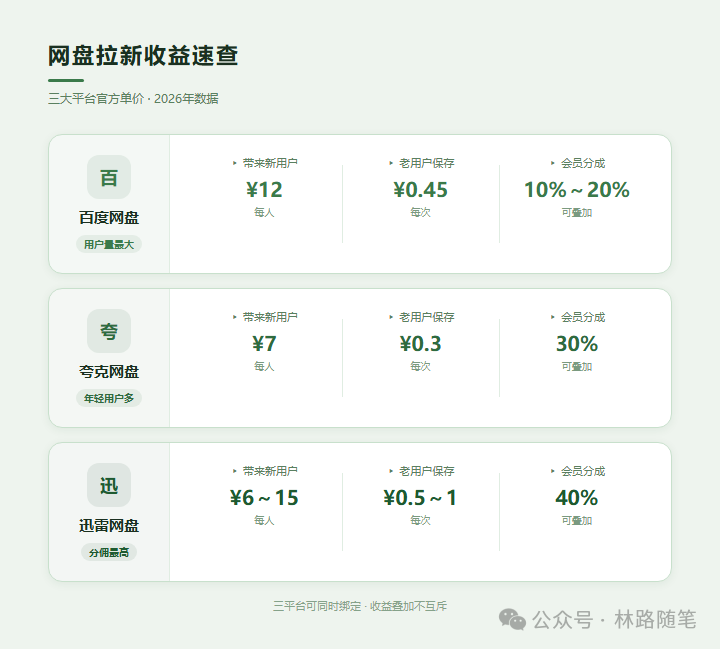This screenshot has height=649, width=720.
Task: Click the 夸 icon for Quark Netdisk
Action: point(109,331)
